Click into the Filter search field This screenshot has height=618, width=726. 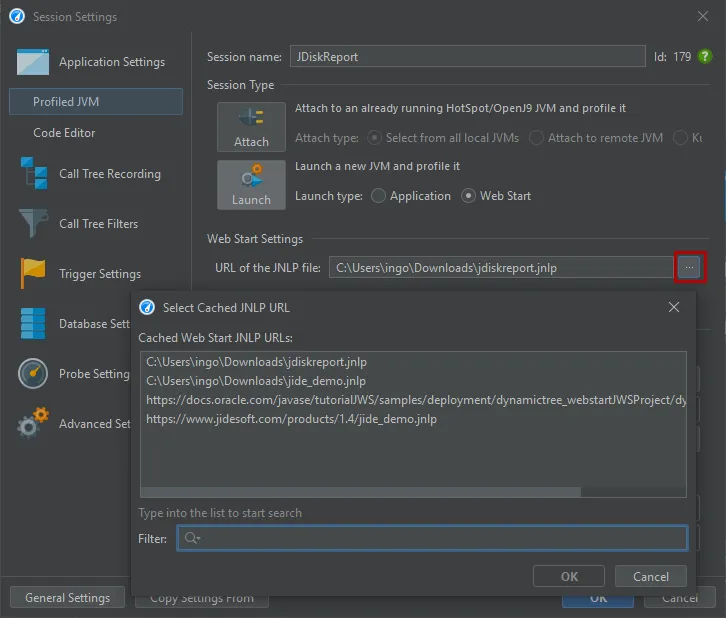point(432,538)
